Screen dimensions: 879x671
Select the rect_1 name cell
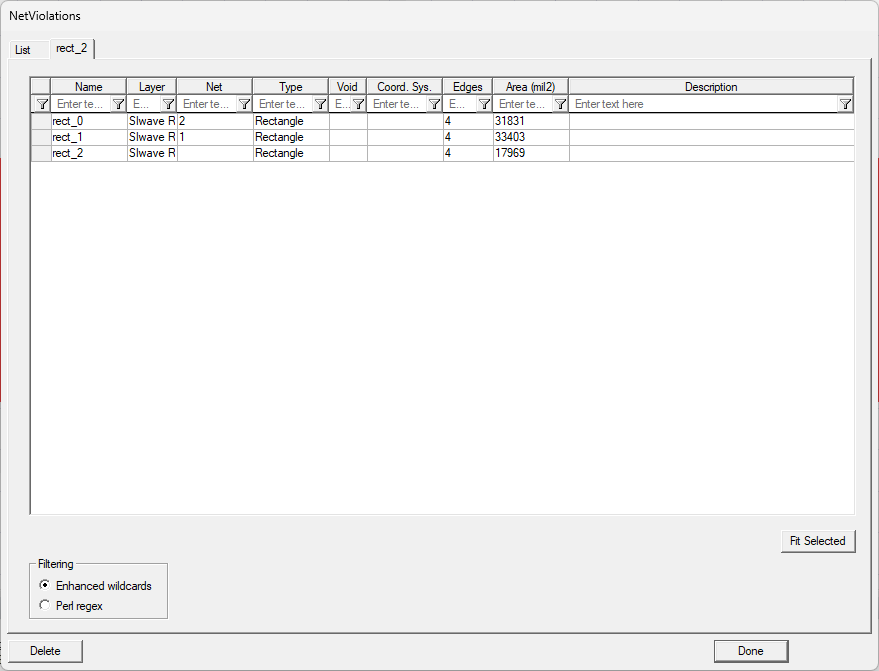(89, 137)
